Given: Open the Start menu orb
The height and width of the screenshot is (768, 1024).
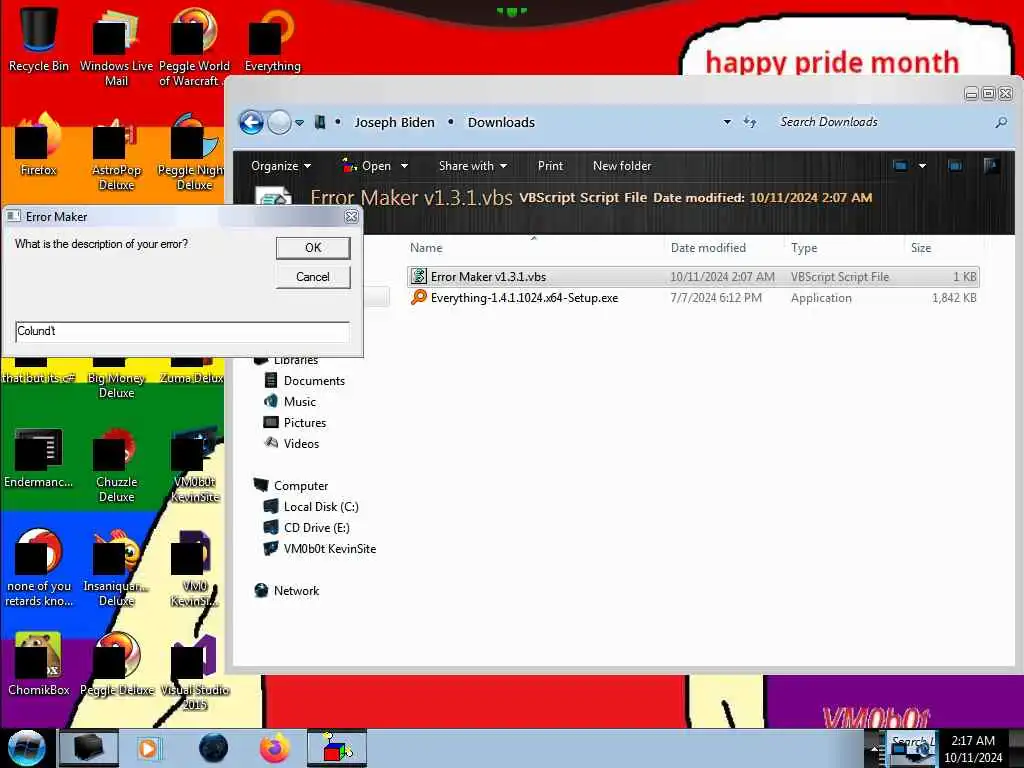Looking at the screenshot, I should 27,748.
